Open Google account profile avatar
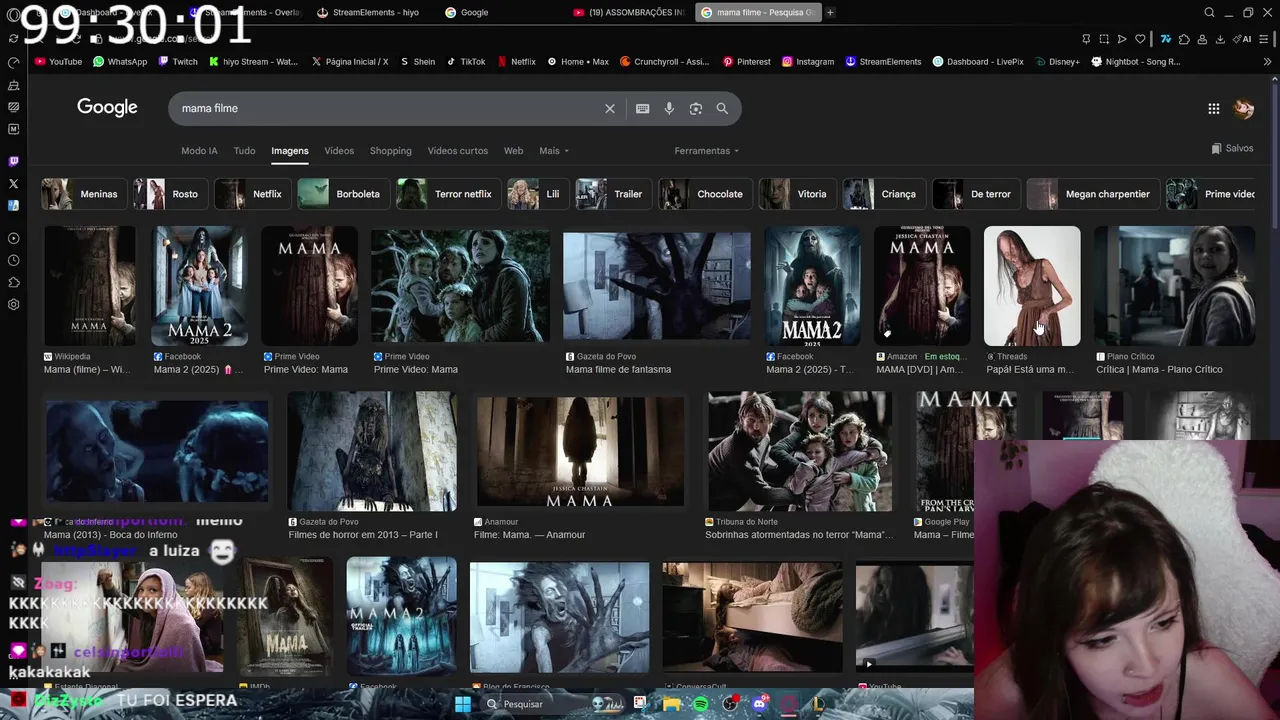 1244,109
